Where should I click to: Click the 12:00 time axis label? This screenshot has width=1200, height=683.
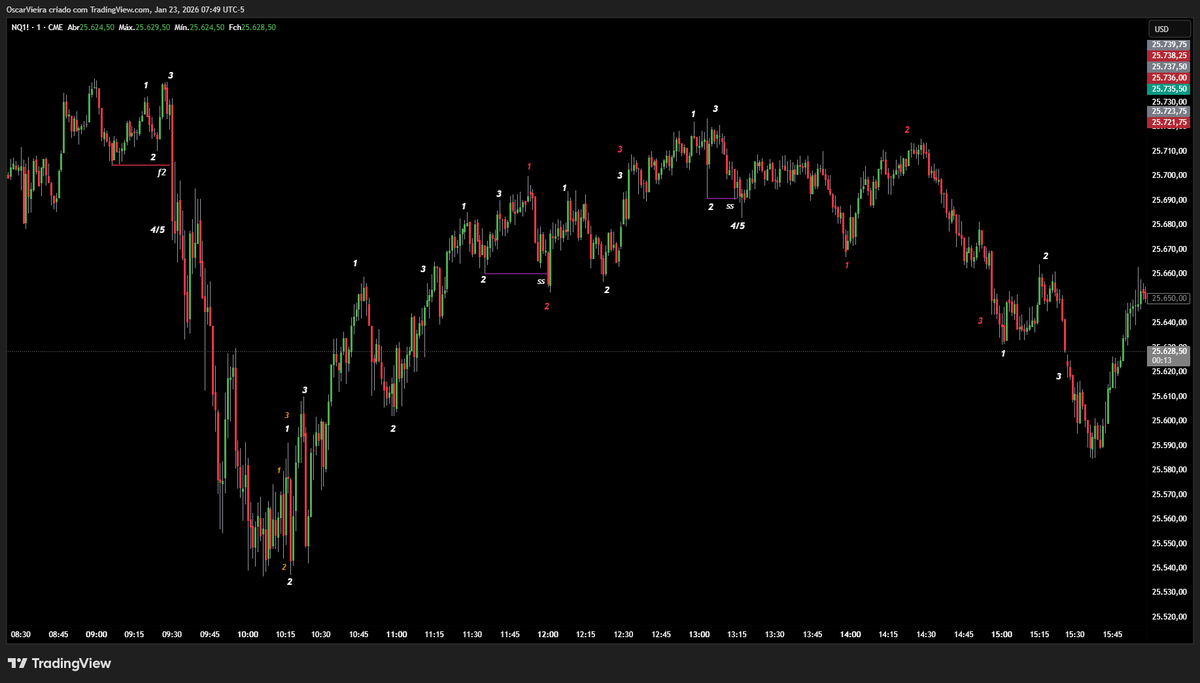click(x=548, y=634)
